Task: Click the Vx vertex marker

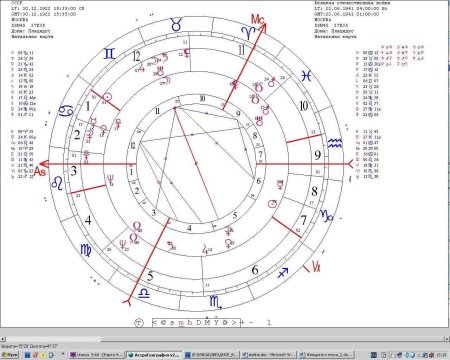Action: pyautogui.click(x=316, y=267)
